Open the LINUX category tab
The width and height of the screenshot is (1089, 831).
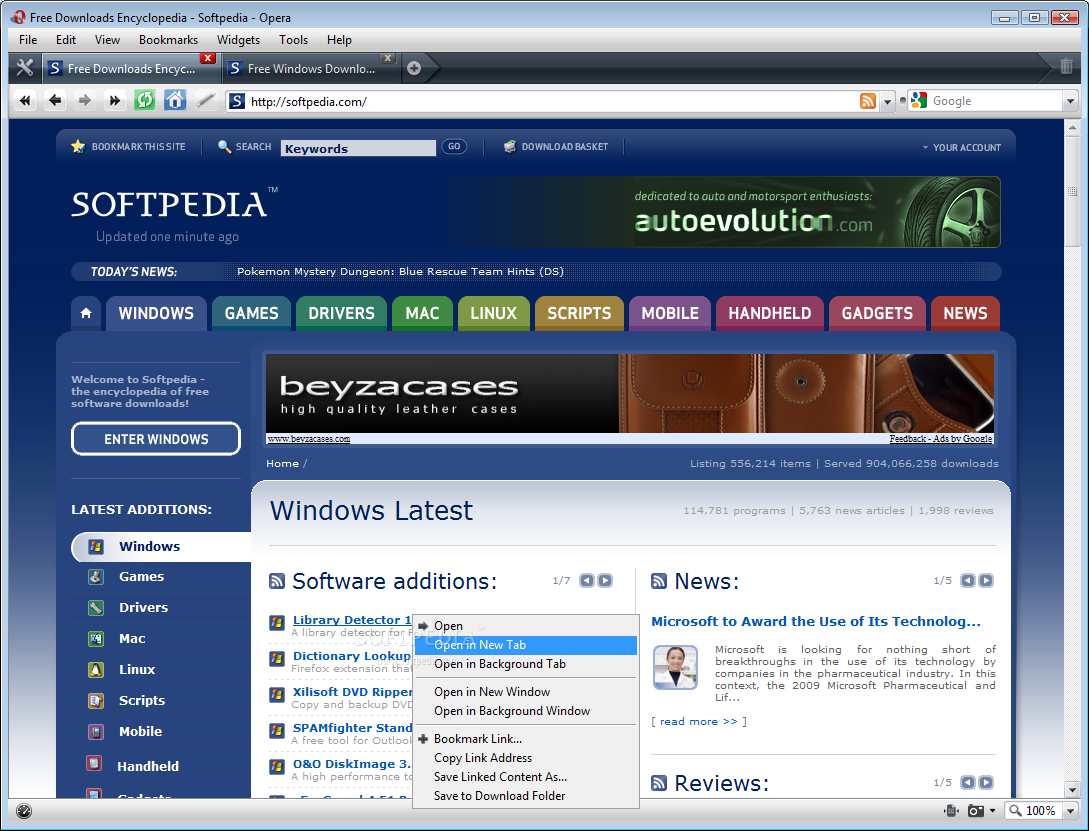[x=493, y=313]
